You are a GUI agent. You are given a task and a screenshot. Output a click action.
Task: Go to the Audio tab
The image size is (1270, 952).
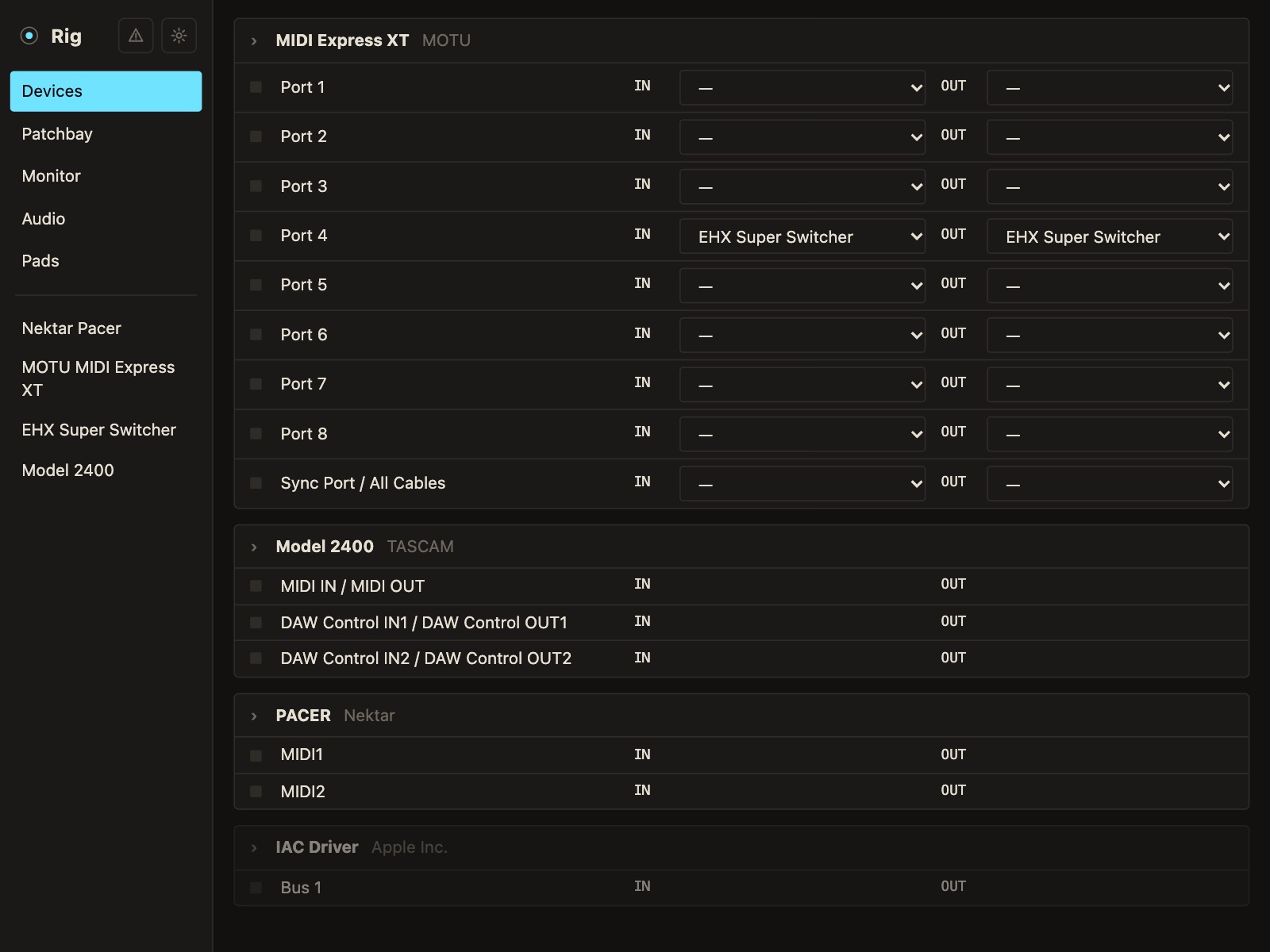tap(106, 219)
